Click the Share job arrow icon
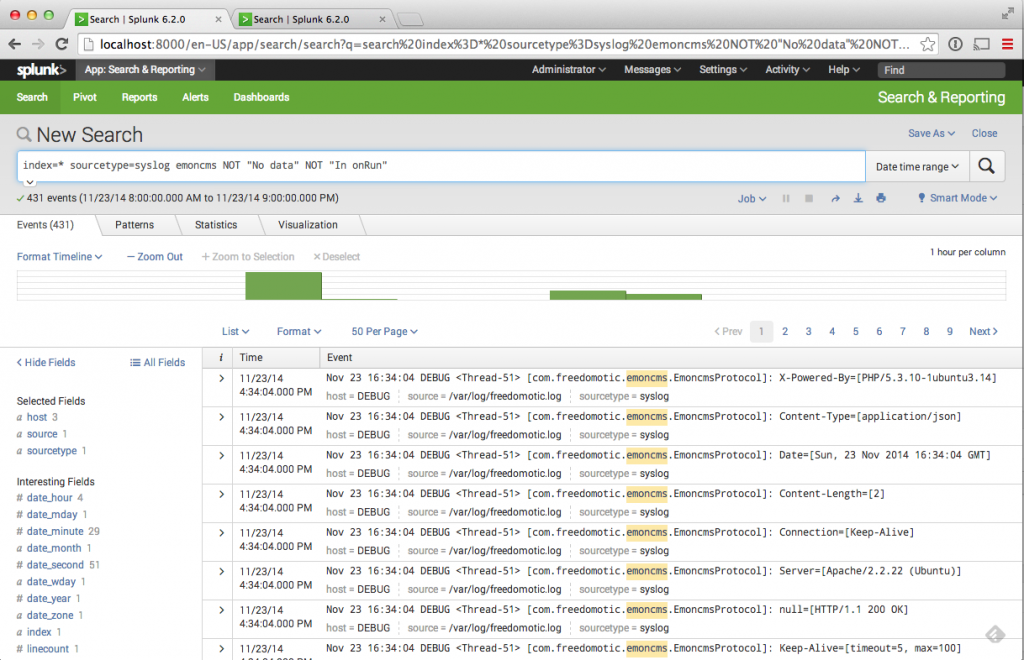The height and width of the screenshot is (660, 1024). tap(835, 199)
